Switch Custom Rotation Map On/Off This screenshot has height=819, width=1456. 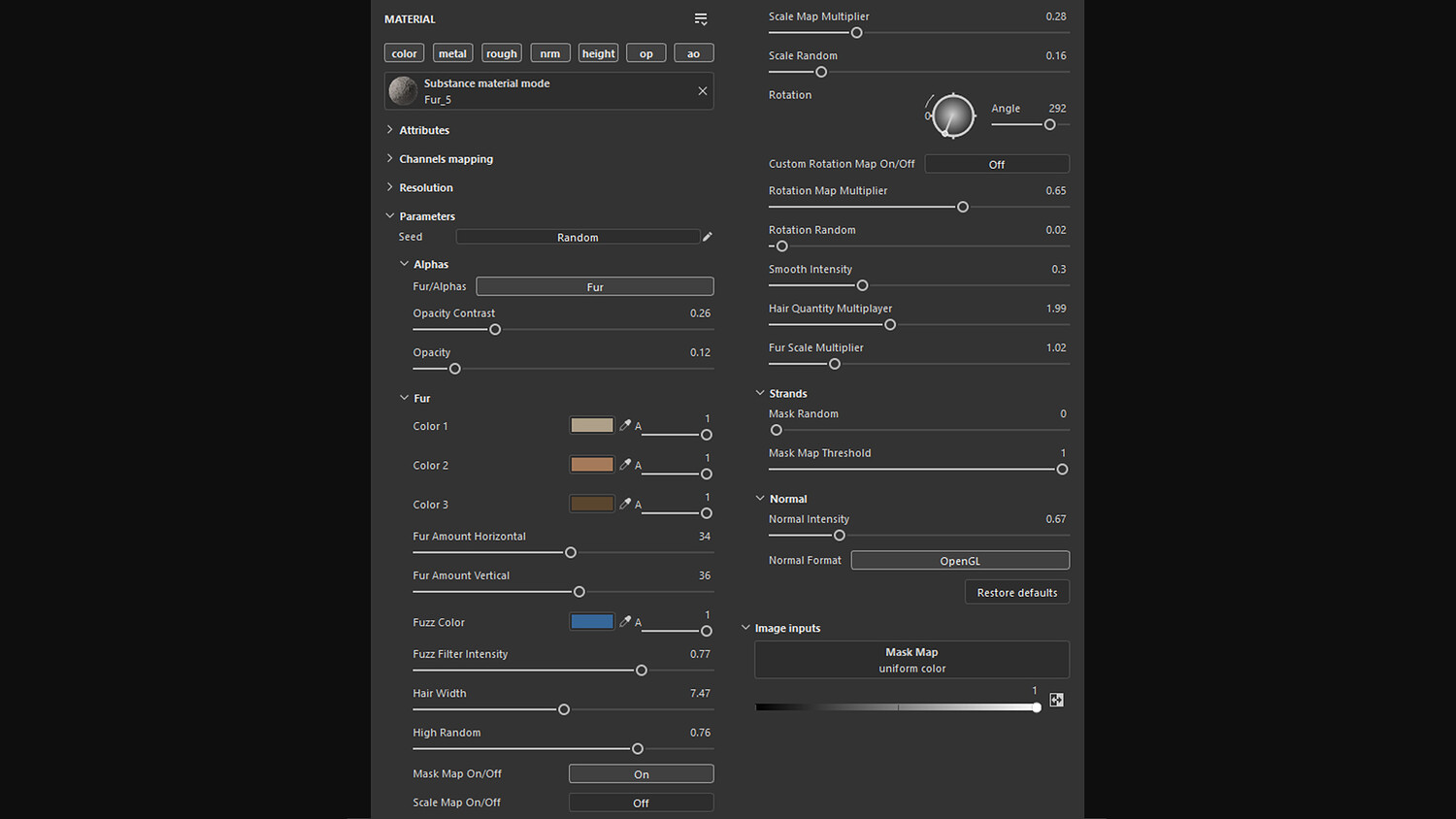(996, 164)
